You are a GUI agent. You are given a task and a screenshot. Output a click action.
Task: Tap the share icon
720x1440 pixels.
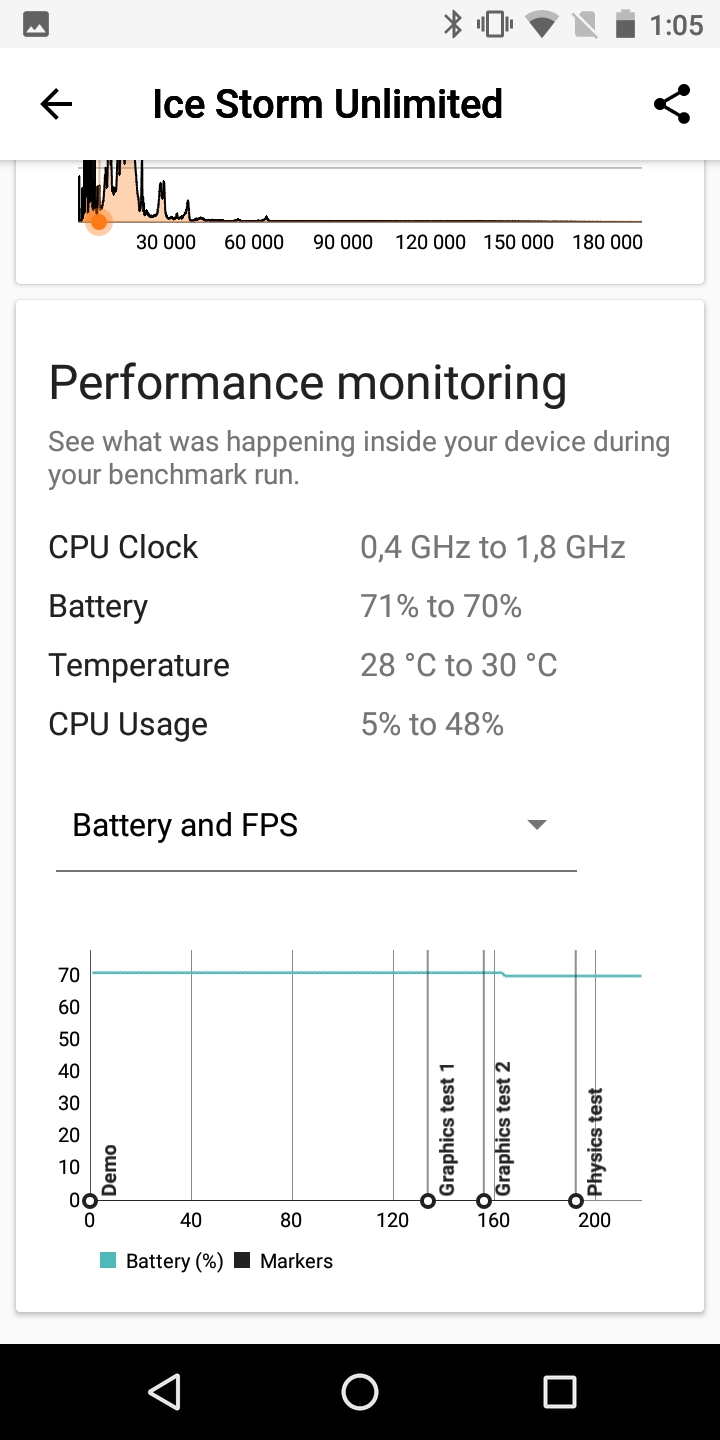pos(672,104)
